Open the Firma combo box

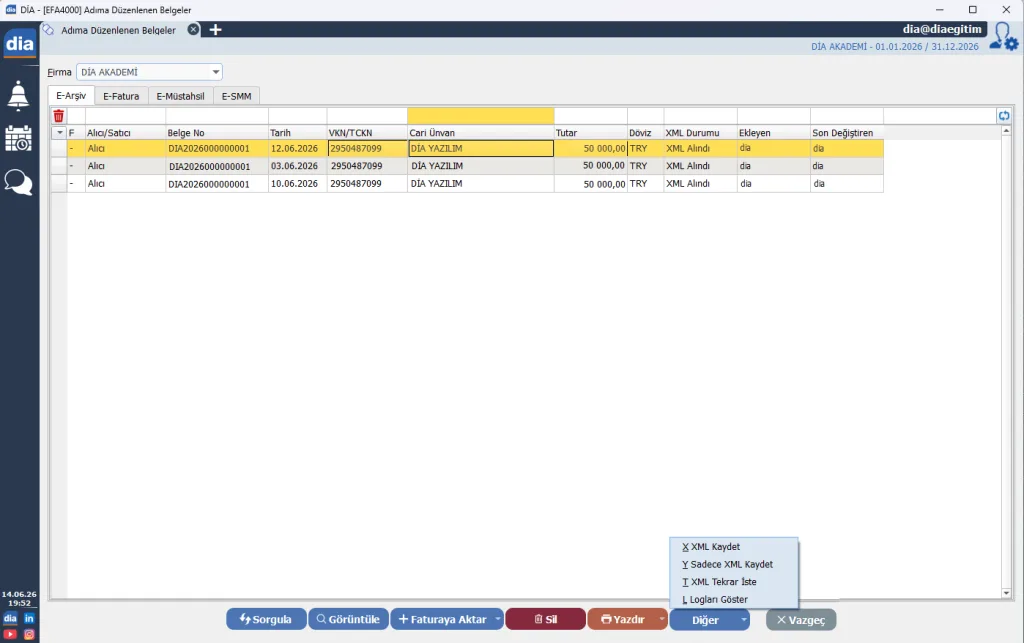click(x=150, y=72)
